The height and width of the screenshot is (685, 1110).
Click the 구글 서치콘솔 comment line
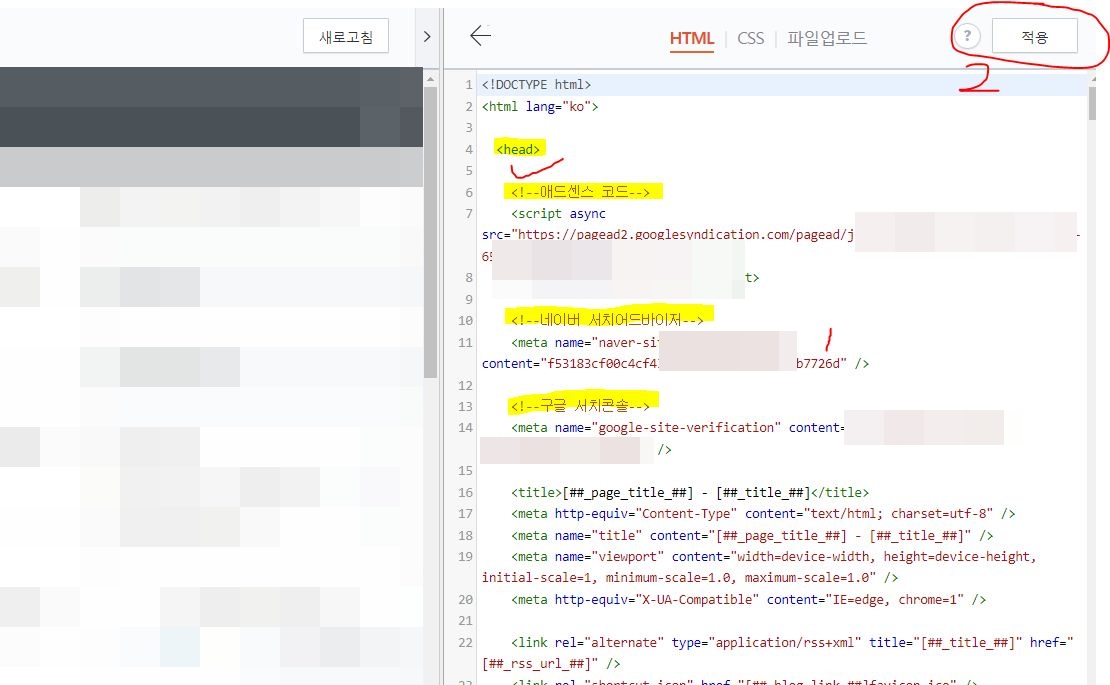point(580,405)
